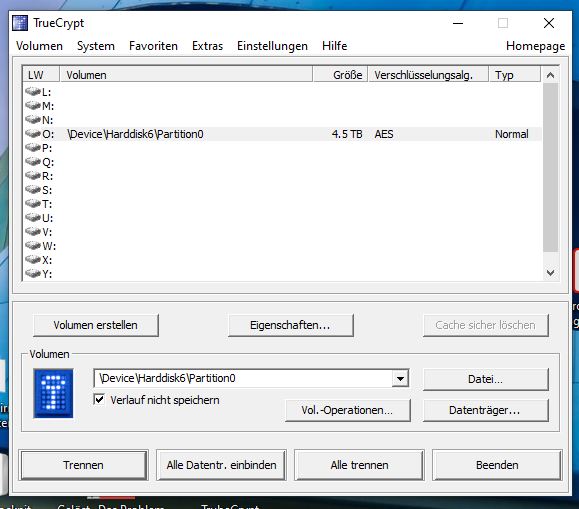Sort by the LW column header
This screenshot has width=579, height=509.
click(x=41, y=75)
